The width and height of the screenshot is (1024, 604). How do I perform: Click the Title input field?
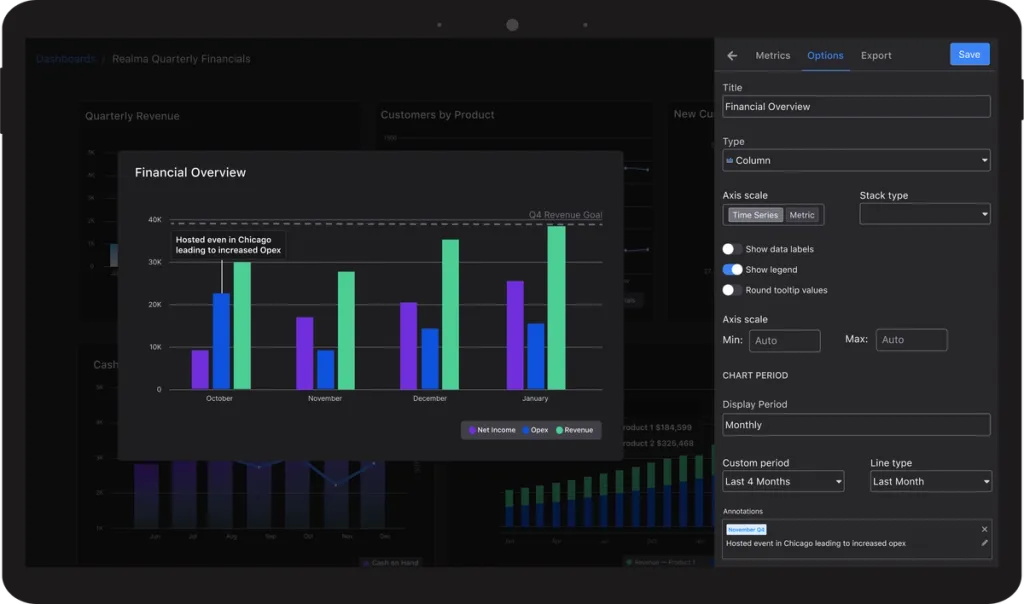(x=856, y=106)
